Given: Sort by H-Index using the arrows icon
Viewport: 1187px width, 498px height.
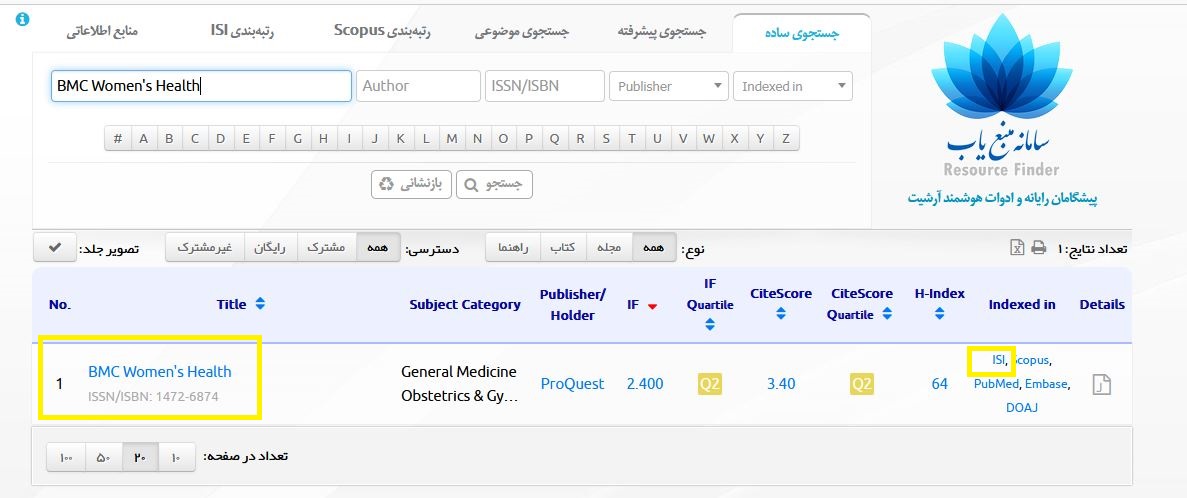Looking at the screenshot, I should (x=939, y=313).
